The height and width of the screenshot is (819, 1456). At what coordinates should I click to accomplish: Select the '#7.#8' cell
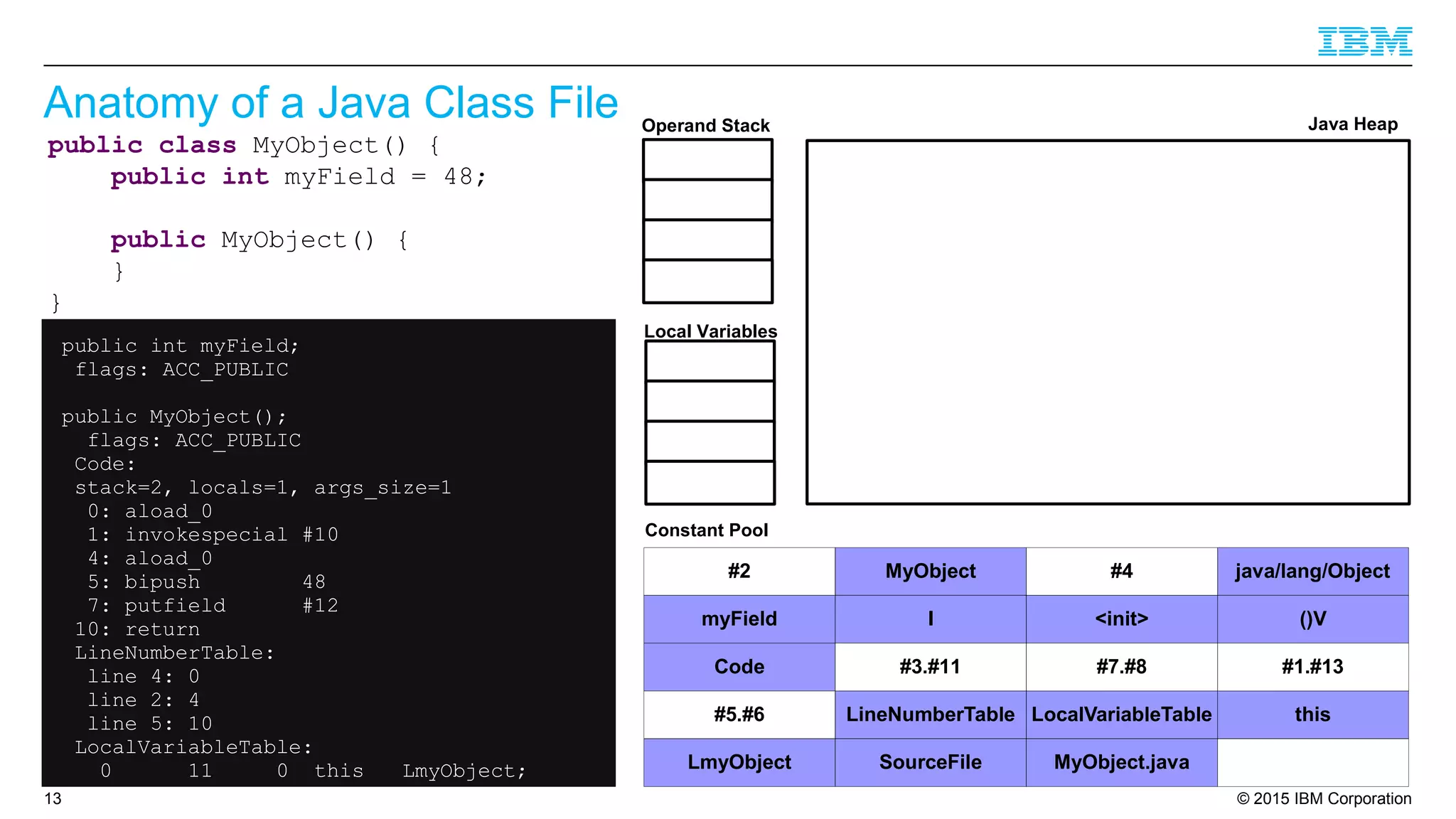pos(1122,667)
